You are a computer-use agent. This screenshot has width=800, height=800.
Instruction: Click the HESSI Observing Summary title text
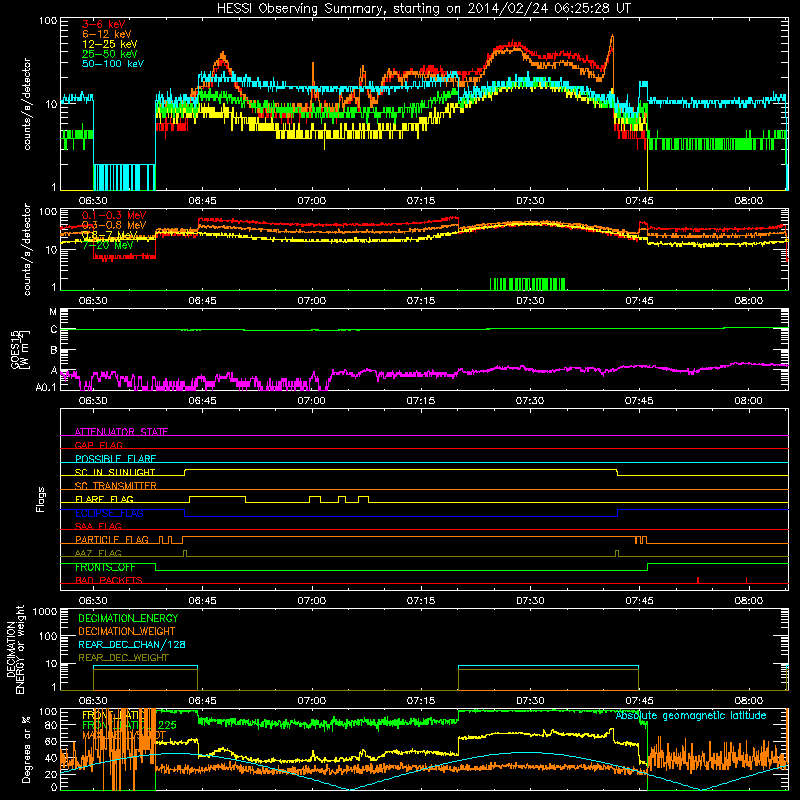pyautogui.click(x=423, y=8)
